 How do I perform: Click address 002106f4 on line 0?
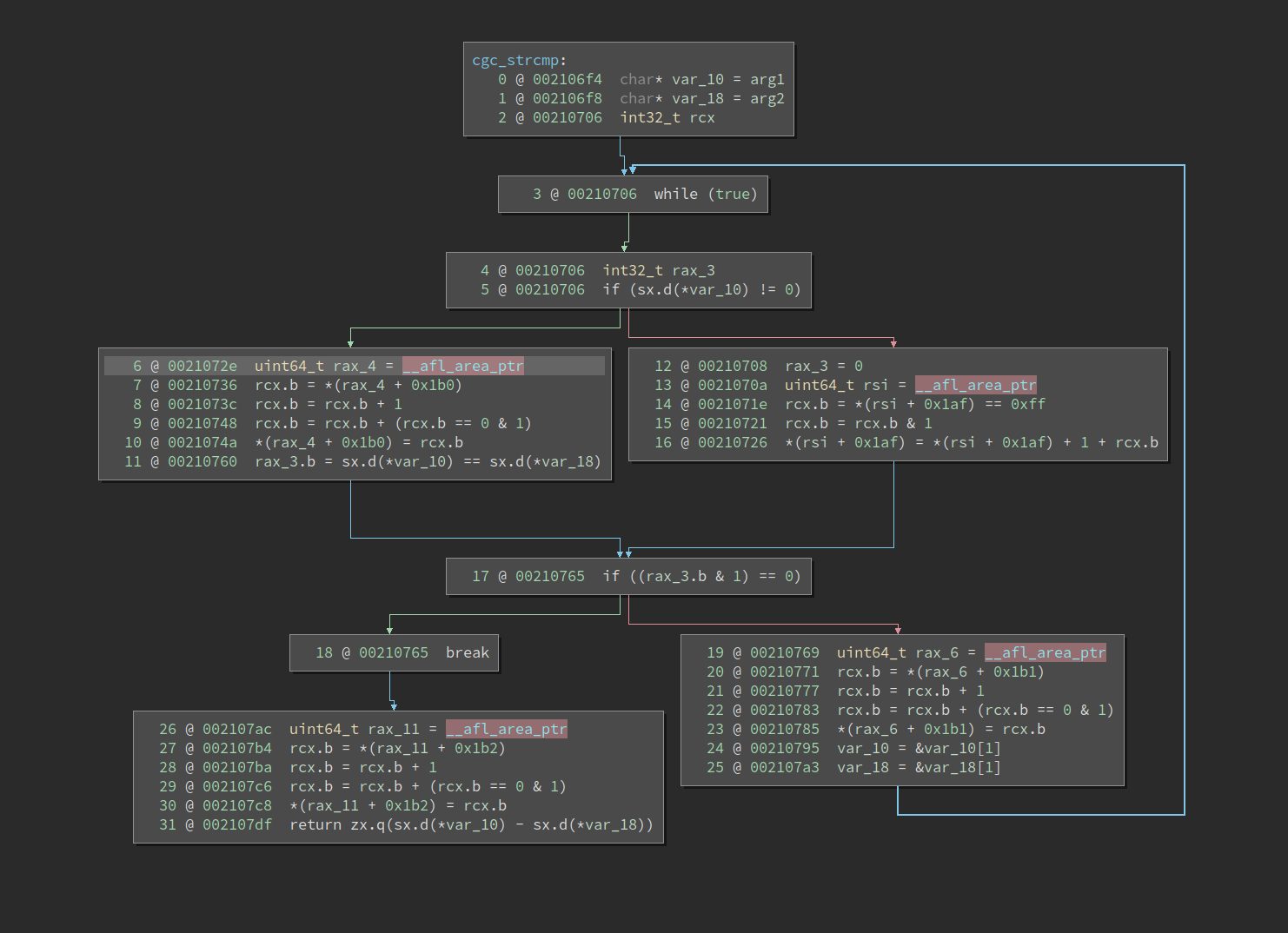(568, 80)
